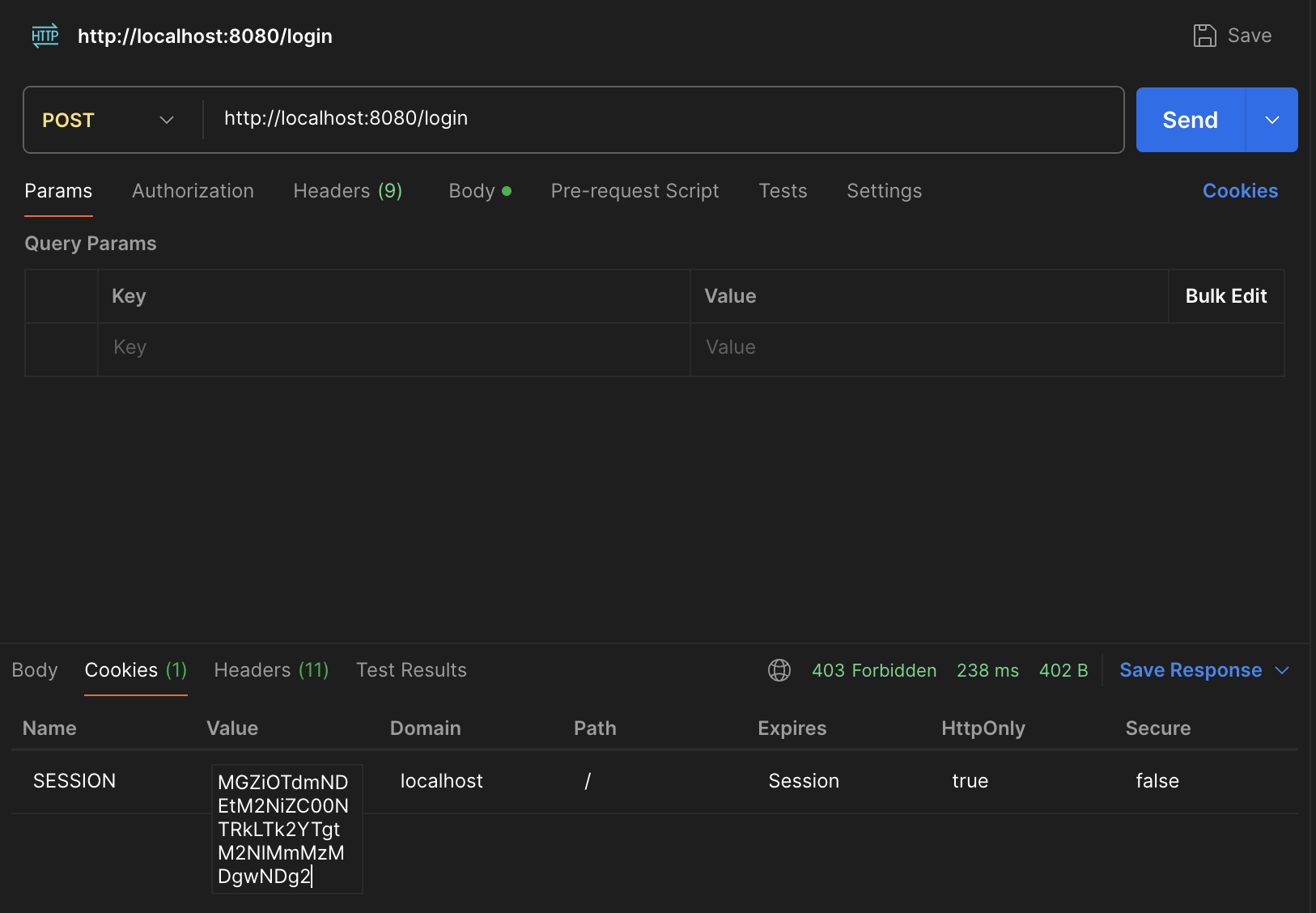Expand the Save Response chevron
This screenshot has height=913, width=1316.
[1282, 670]
